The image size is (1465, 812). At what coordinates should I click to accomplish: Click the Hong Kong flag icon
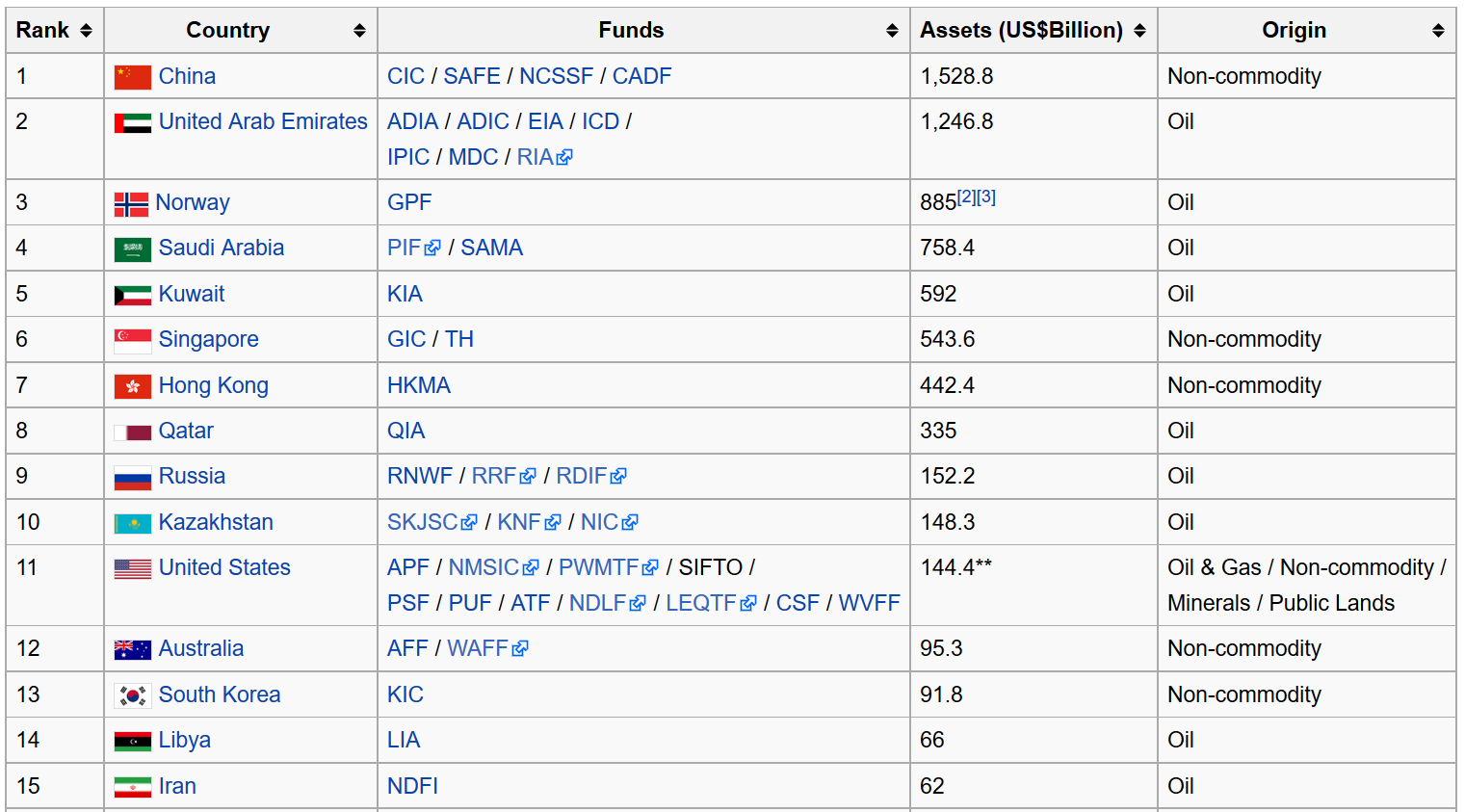pos(132,386)
